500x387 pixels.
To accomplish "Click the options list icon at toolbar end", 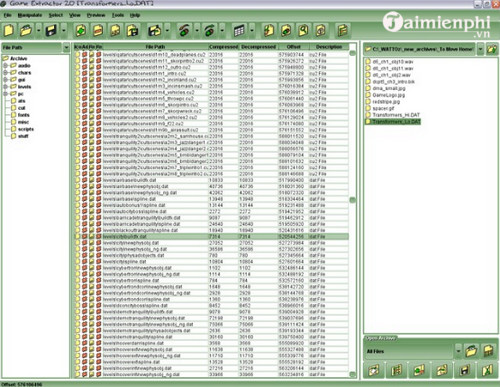I will (343, 30).
